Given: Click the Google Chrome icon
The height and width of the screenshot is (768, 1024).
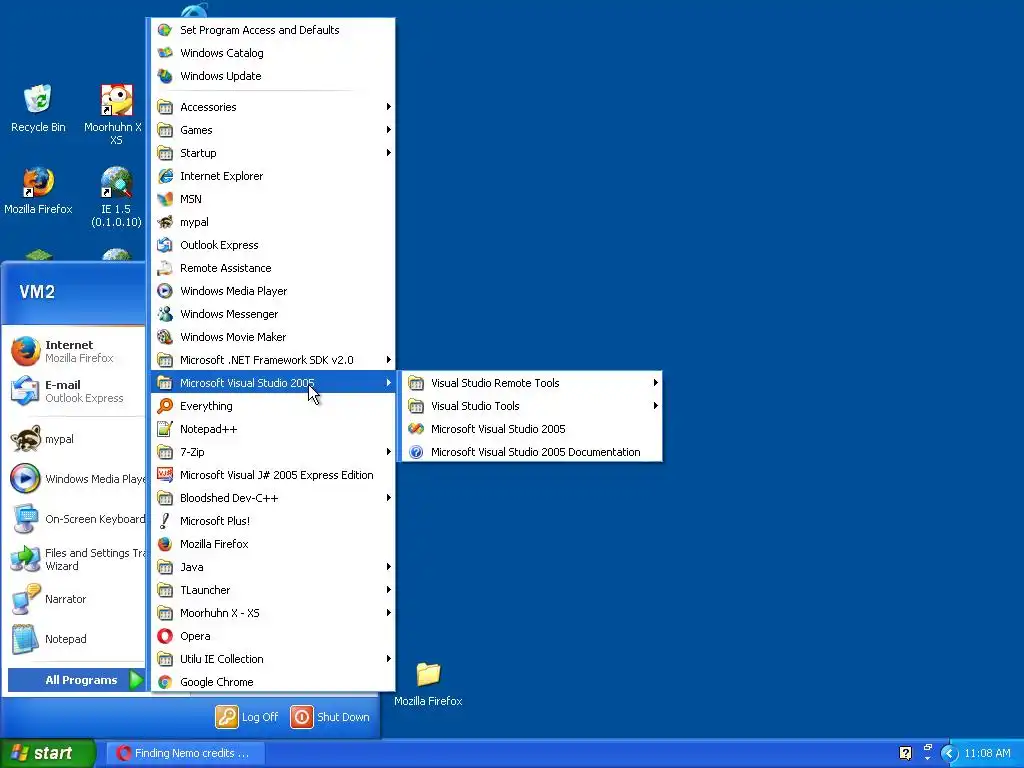Looking at the screenshot, I should click(x=165, y=682).
